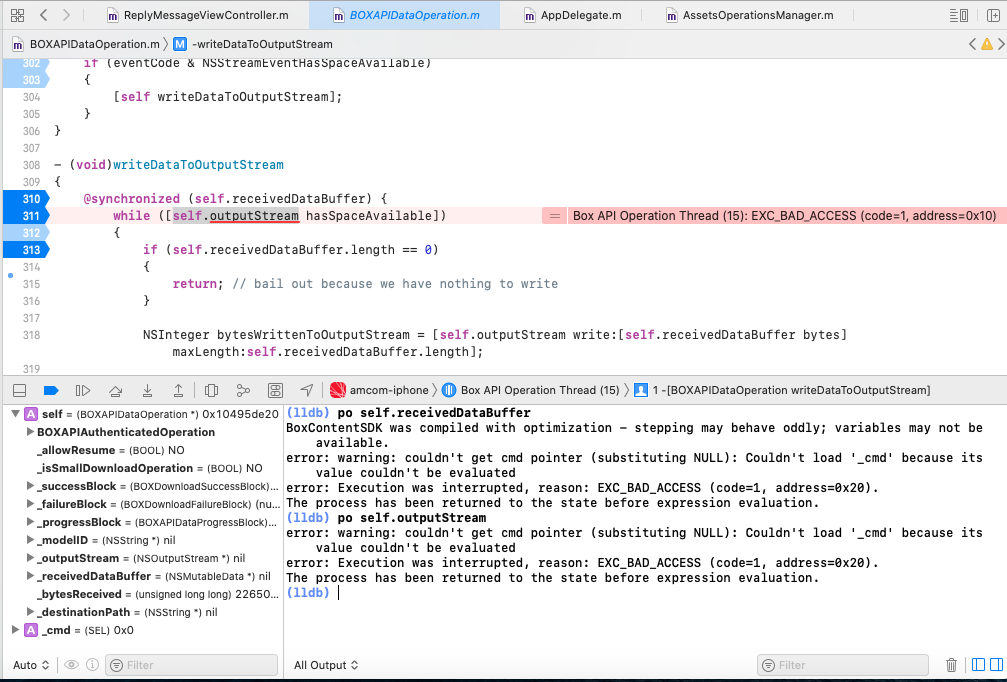Open the Debug View Hierarchy tool
This screenshot has width=1007, height=682.
[211, 390]
